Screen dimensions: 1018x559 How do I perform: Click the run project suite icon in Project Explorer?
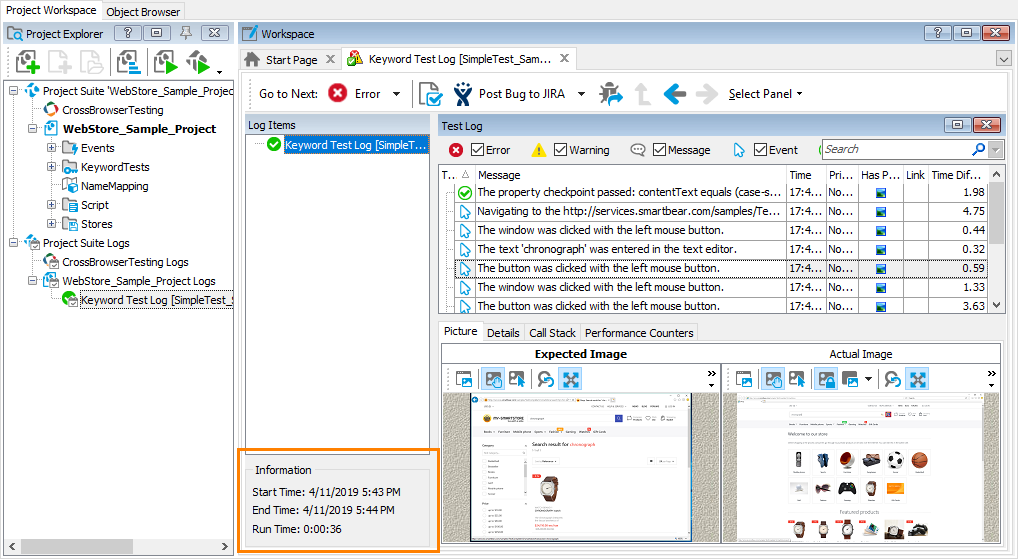click(x=165, y=63)
